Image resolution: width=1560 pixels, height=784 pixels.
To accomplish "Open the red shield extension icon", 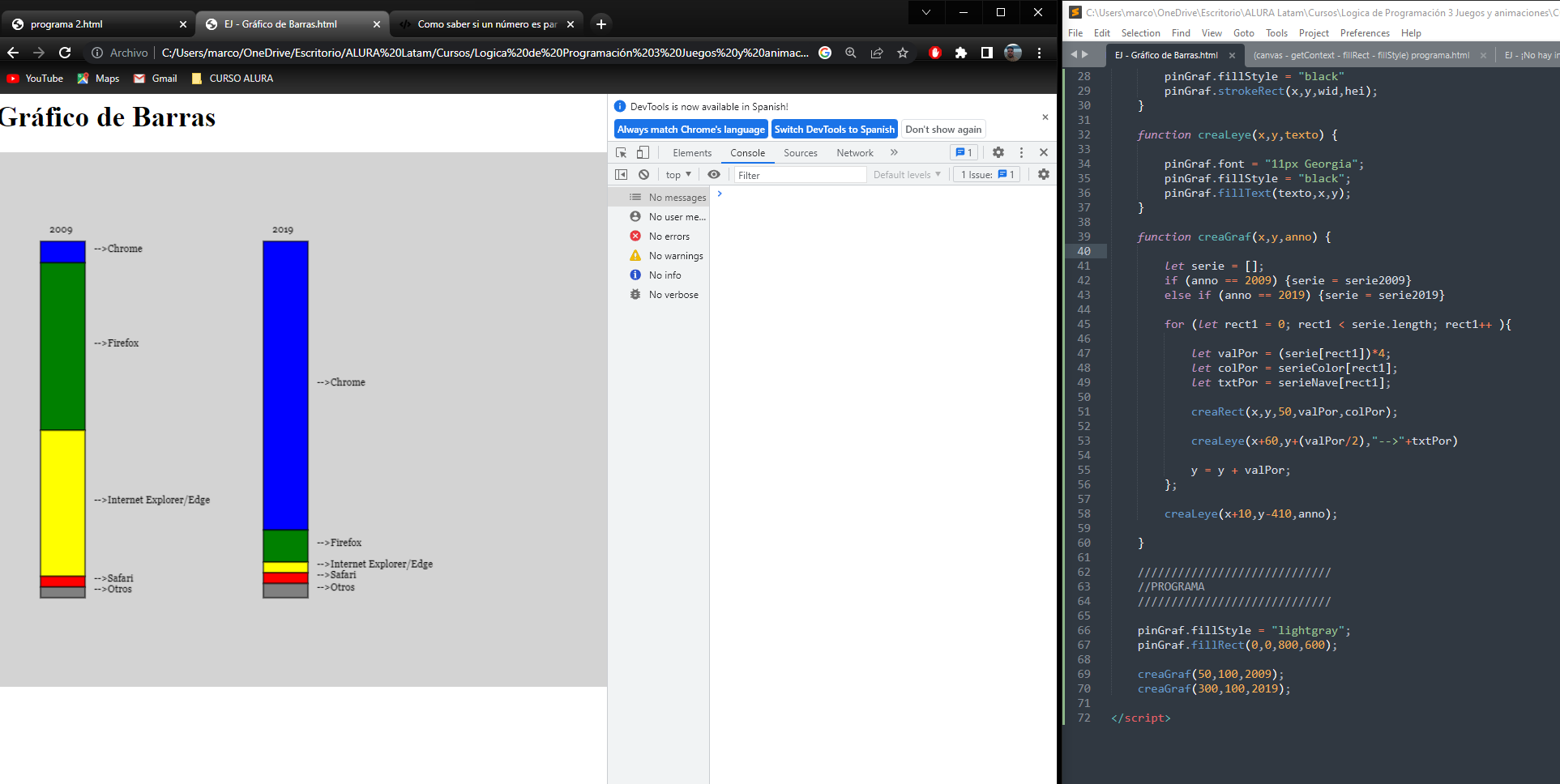I will (x=935, y=53).
